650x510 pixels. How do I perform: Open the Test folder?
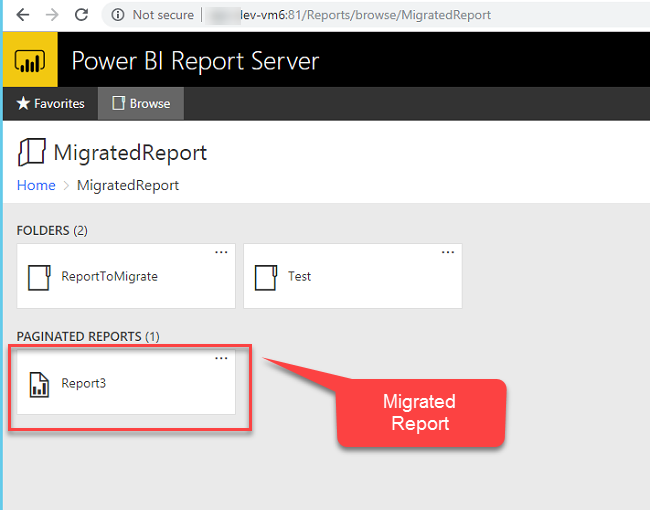pos(353,276)
